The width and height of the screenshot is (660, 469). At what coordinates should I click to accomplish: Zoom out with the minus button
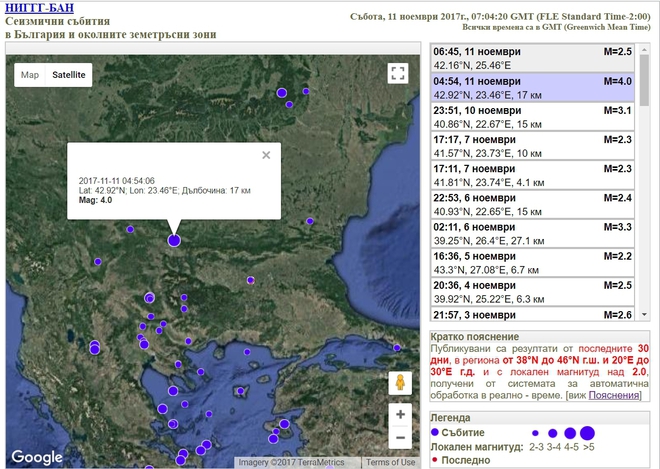click(x=400, y=438)
